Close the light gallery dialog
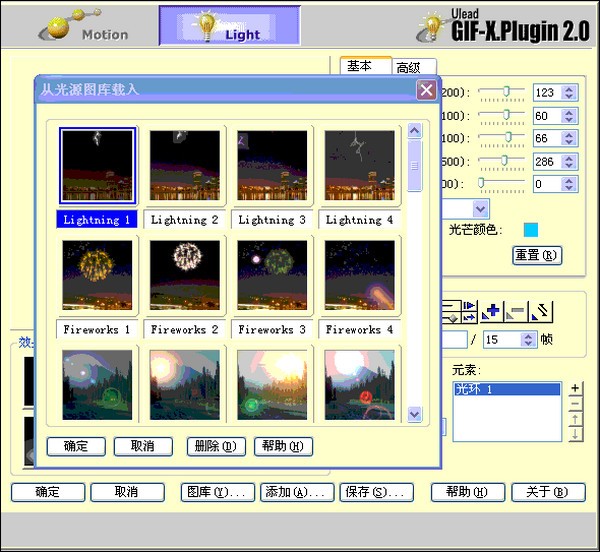 (x=426, y=90)
